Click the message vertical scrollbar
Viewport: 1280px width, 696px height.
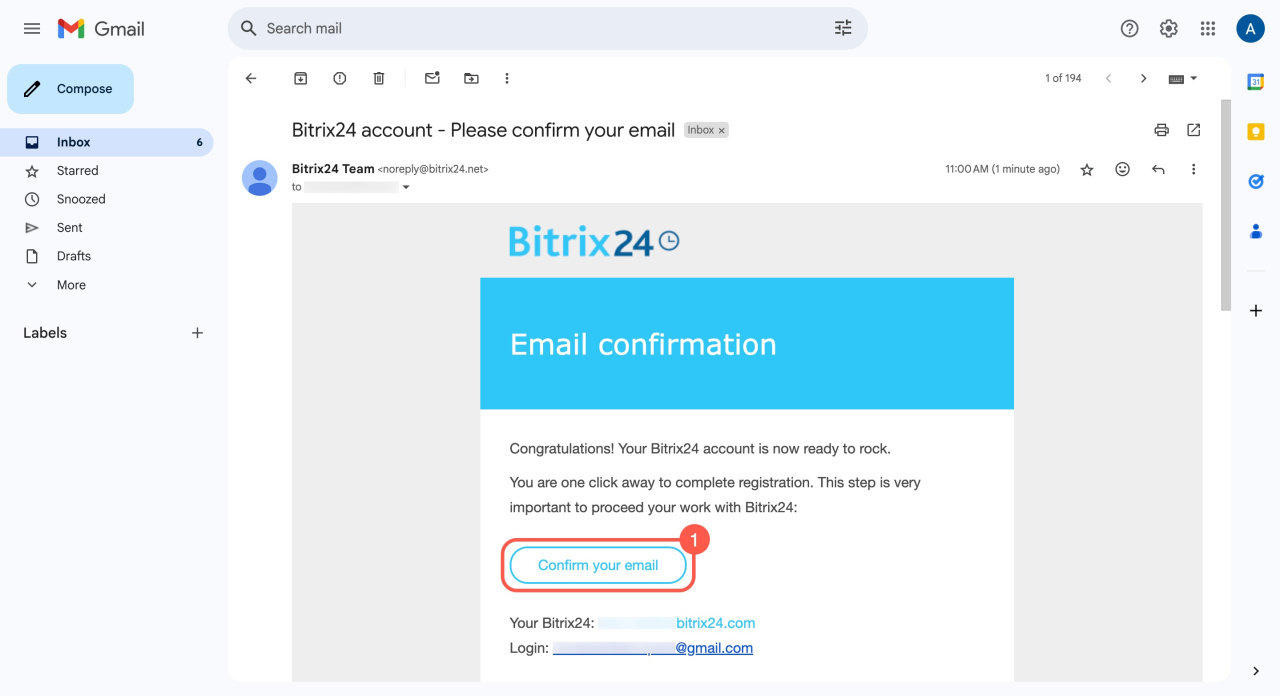1225,205
